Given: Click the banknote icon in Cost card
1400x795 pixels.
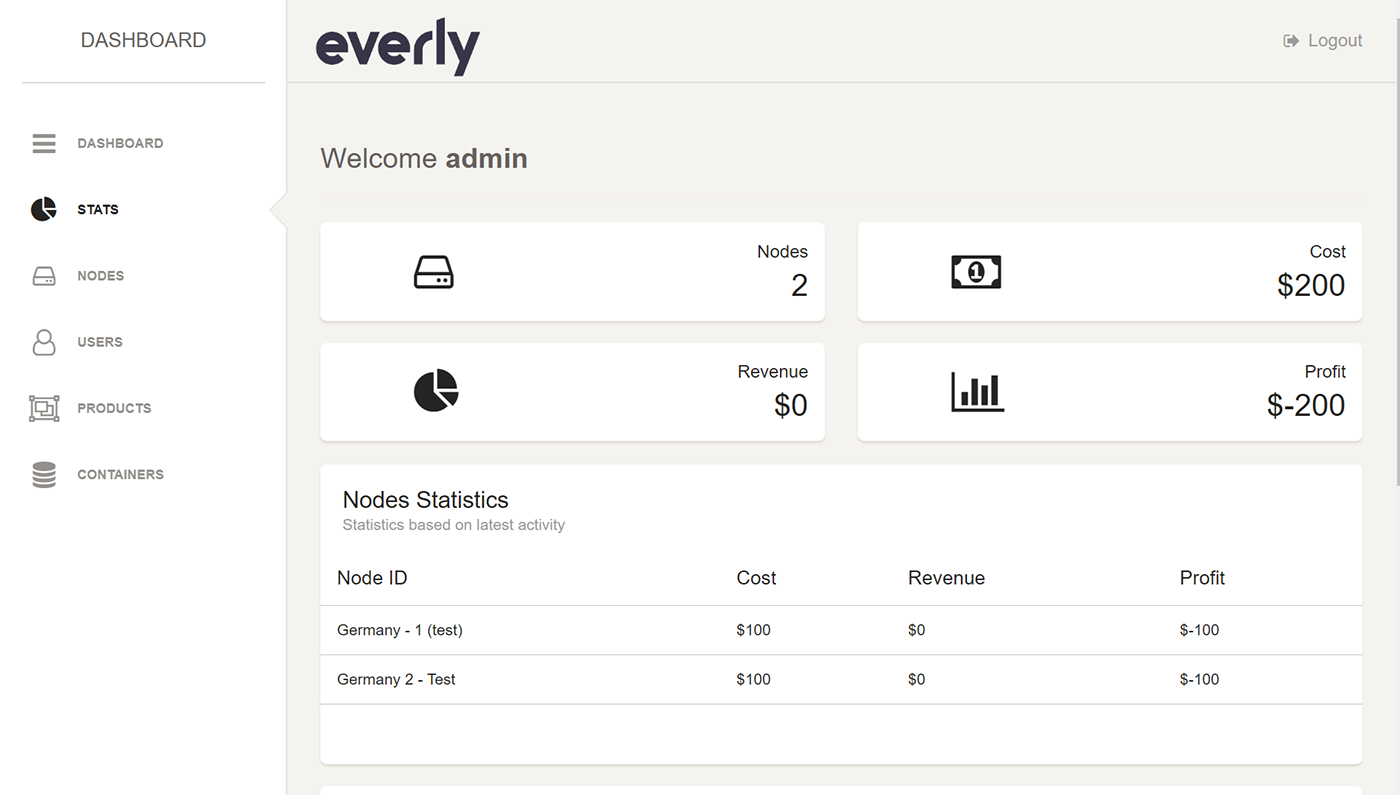Looking at the screenshot, I should 976,272.
